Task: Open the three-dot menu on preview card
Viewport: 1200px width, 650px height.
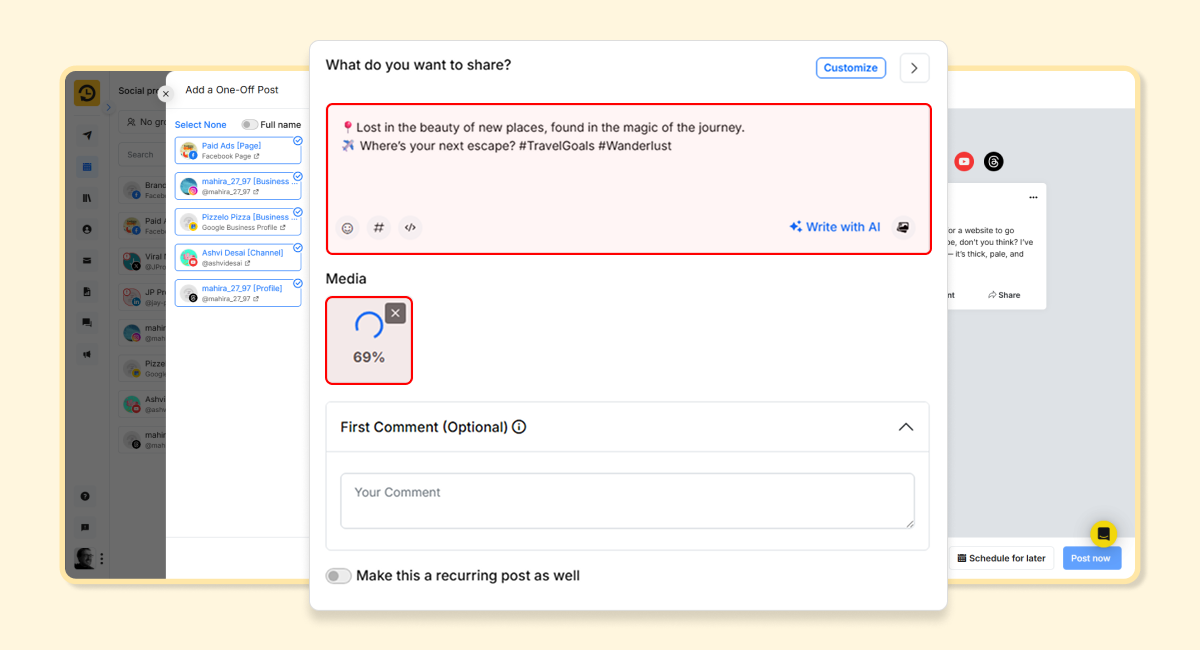Action: (1033, 197)
